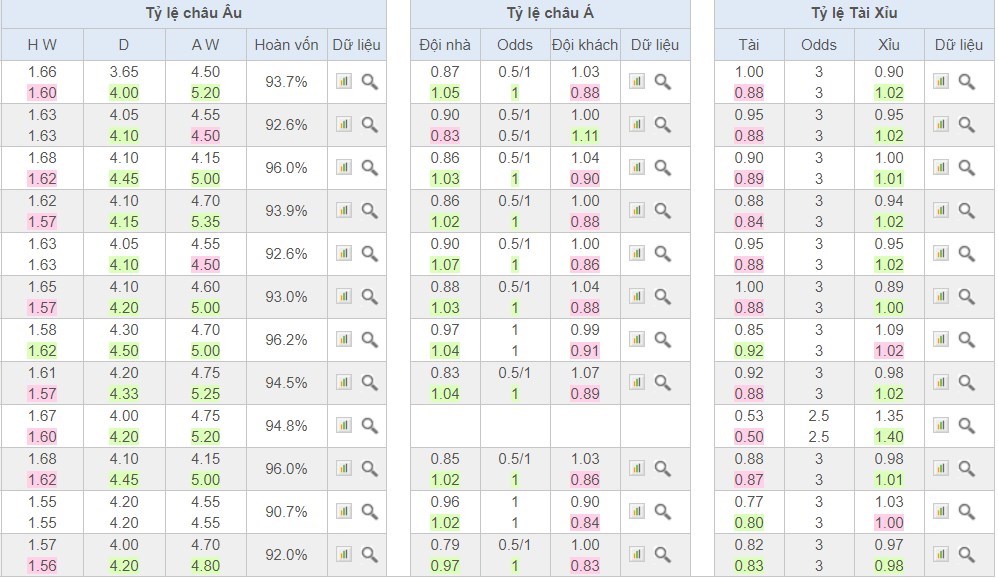
Task: Select the Tỷ lệ châu Á header
Action: [x=550, y=13]
